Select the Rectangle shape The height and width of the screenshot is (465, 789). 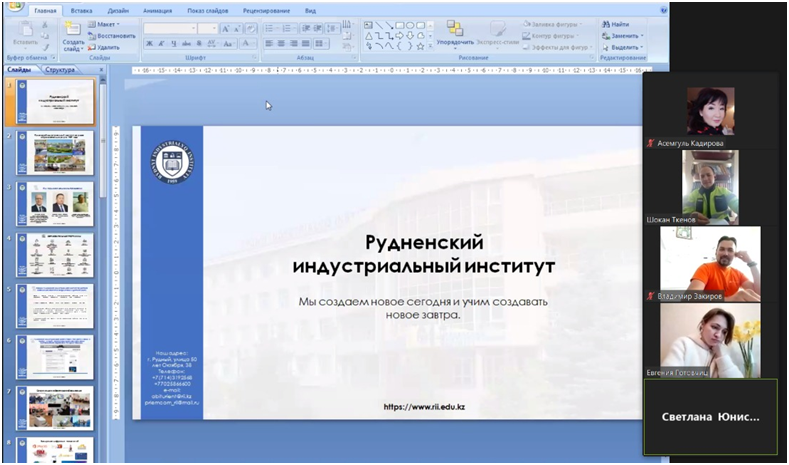point(400,25)
